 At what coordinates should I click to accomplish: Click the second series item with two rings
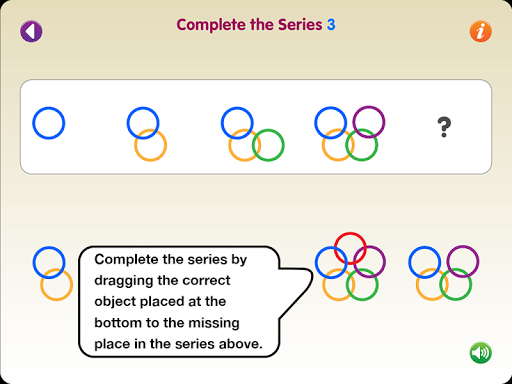coord(147,134)
